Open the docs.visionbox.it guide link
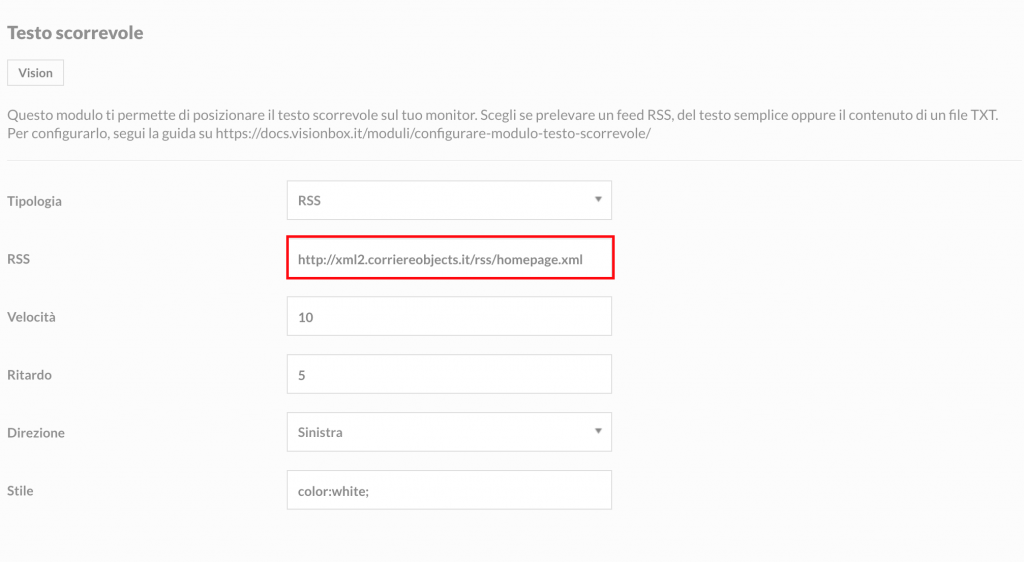The height and width of the screenshot is (562, 1024). click(433, 134)
